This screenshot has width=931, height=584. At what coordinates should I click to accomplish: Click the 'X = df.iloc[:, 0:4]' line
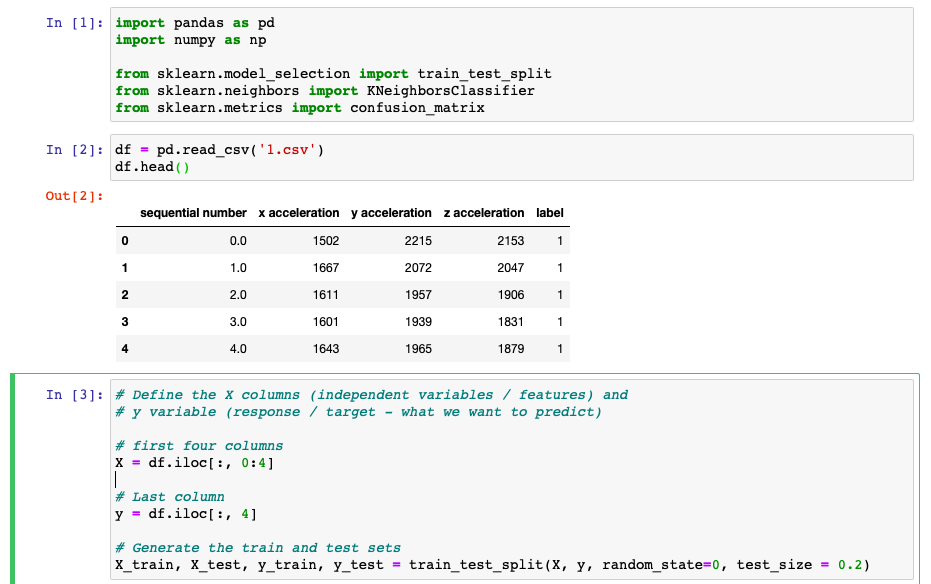[195, 463]
